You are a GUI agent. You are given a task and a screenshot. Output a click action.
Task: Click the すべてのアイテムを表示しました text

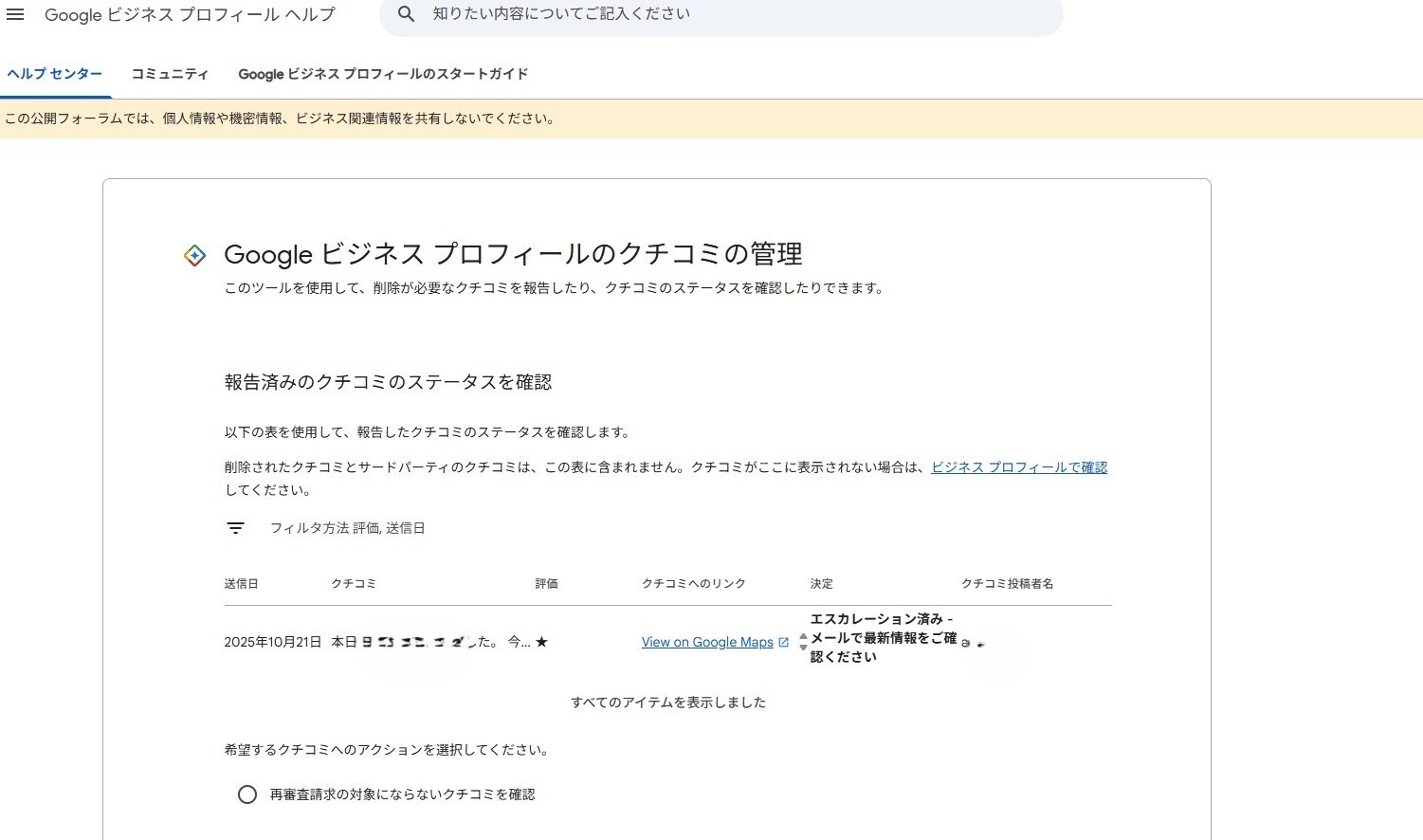point(668,703)
